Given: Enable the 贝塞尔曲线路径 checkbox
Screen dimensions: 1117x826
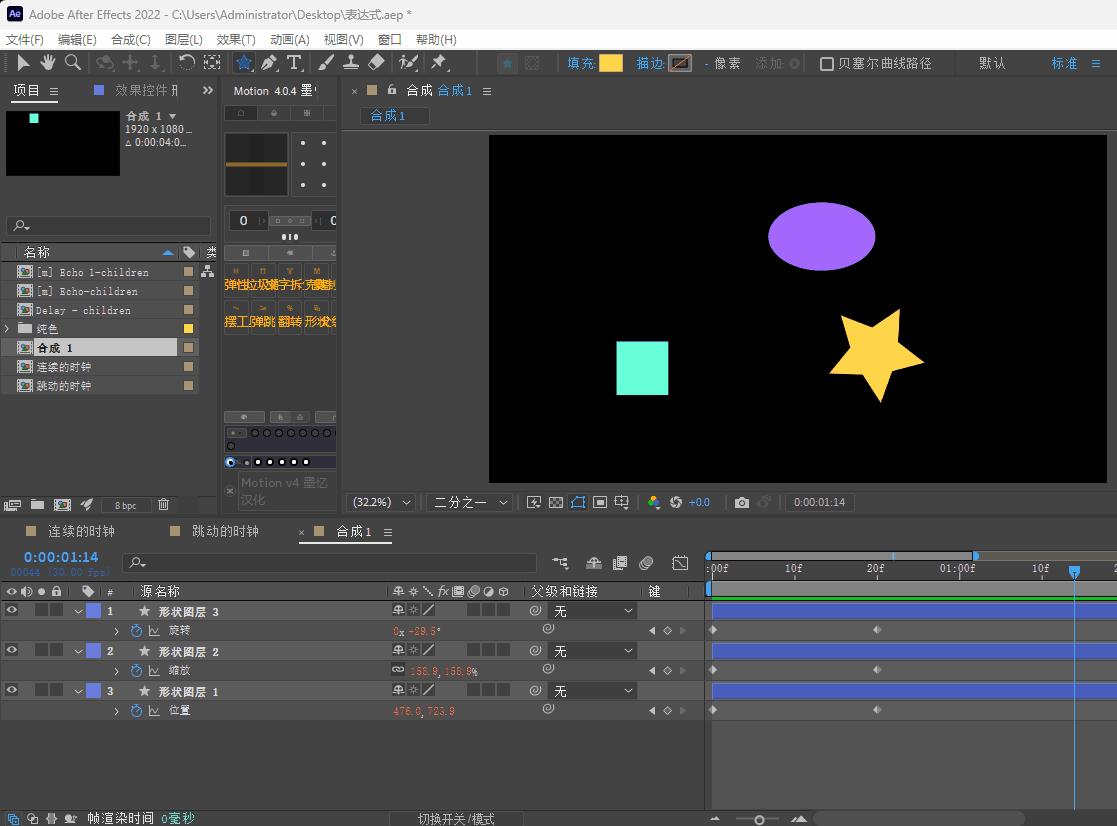Looking at the screenshot, I should (827, 64).
